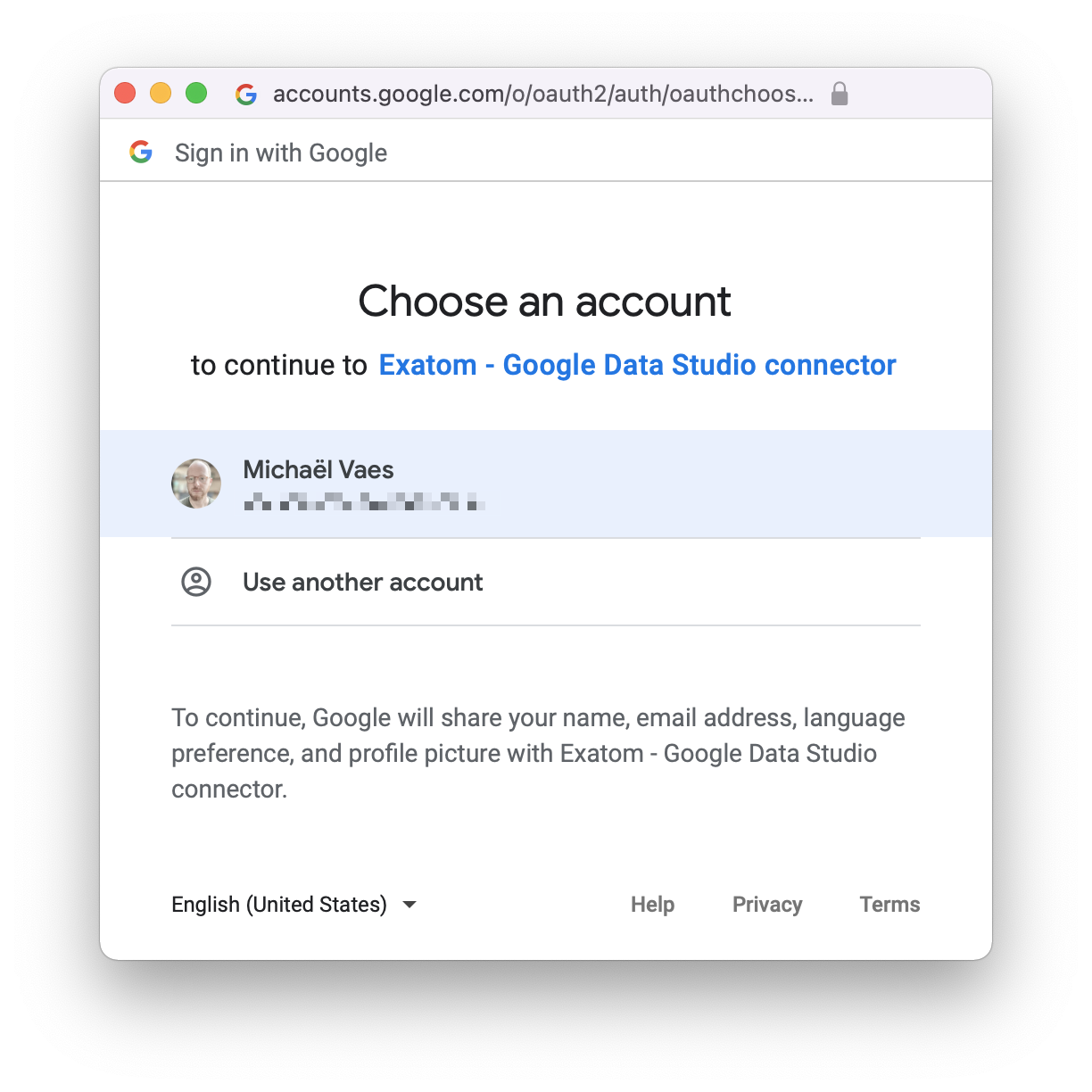Open the Help link
Viewport: 1092px width, 1092px height.
coord(653,905)
